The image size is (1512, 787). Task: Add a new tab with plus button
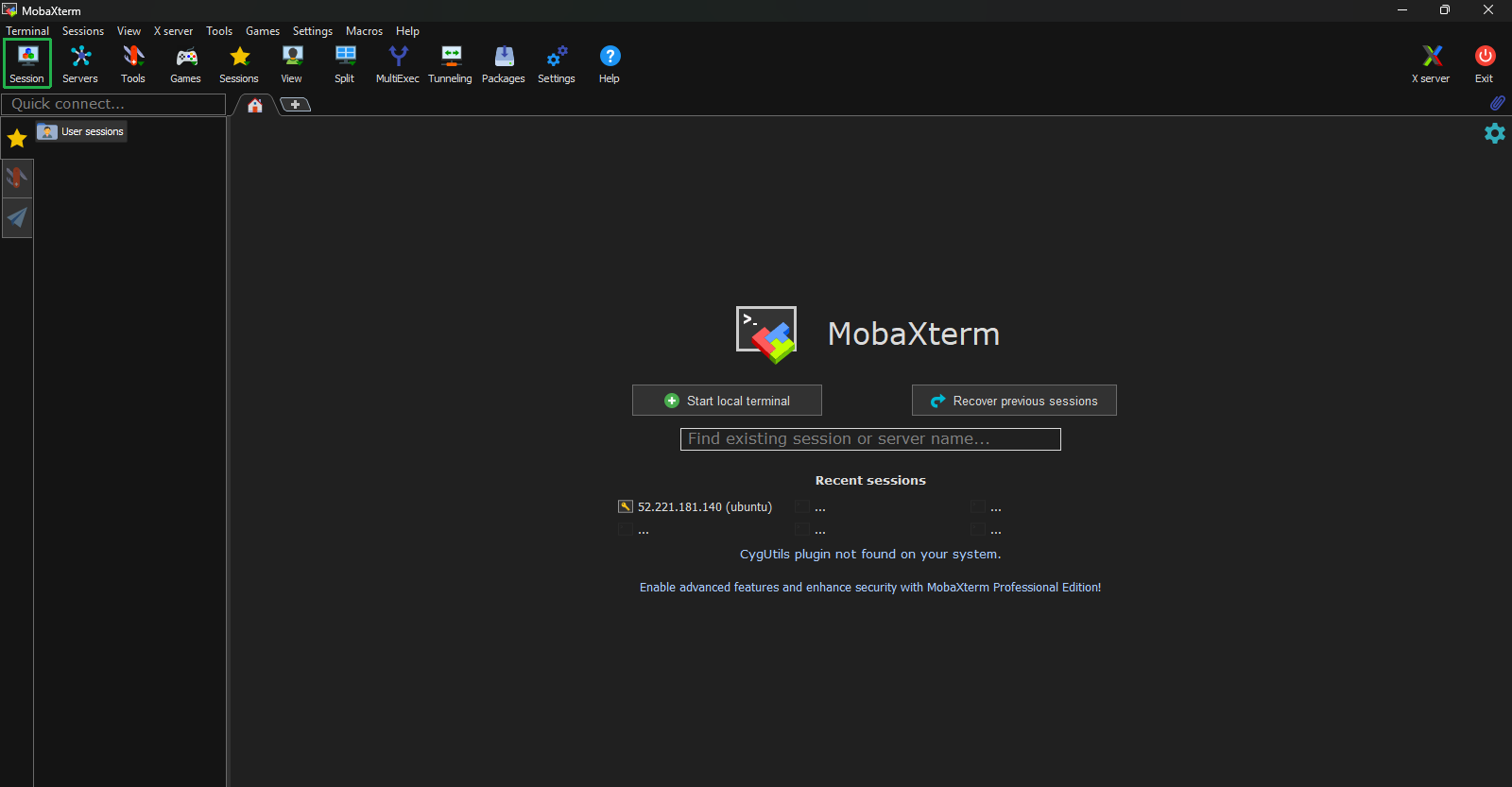(296, 105)
